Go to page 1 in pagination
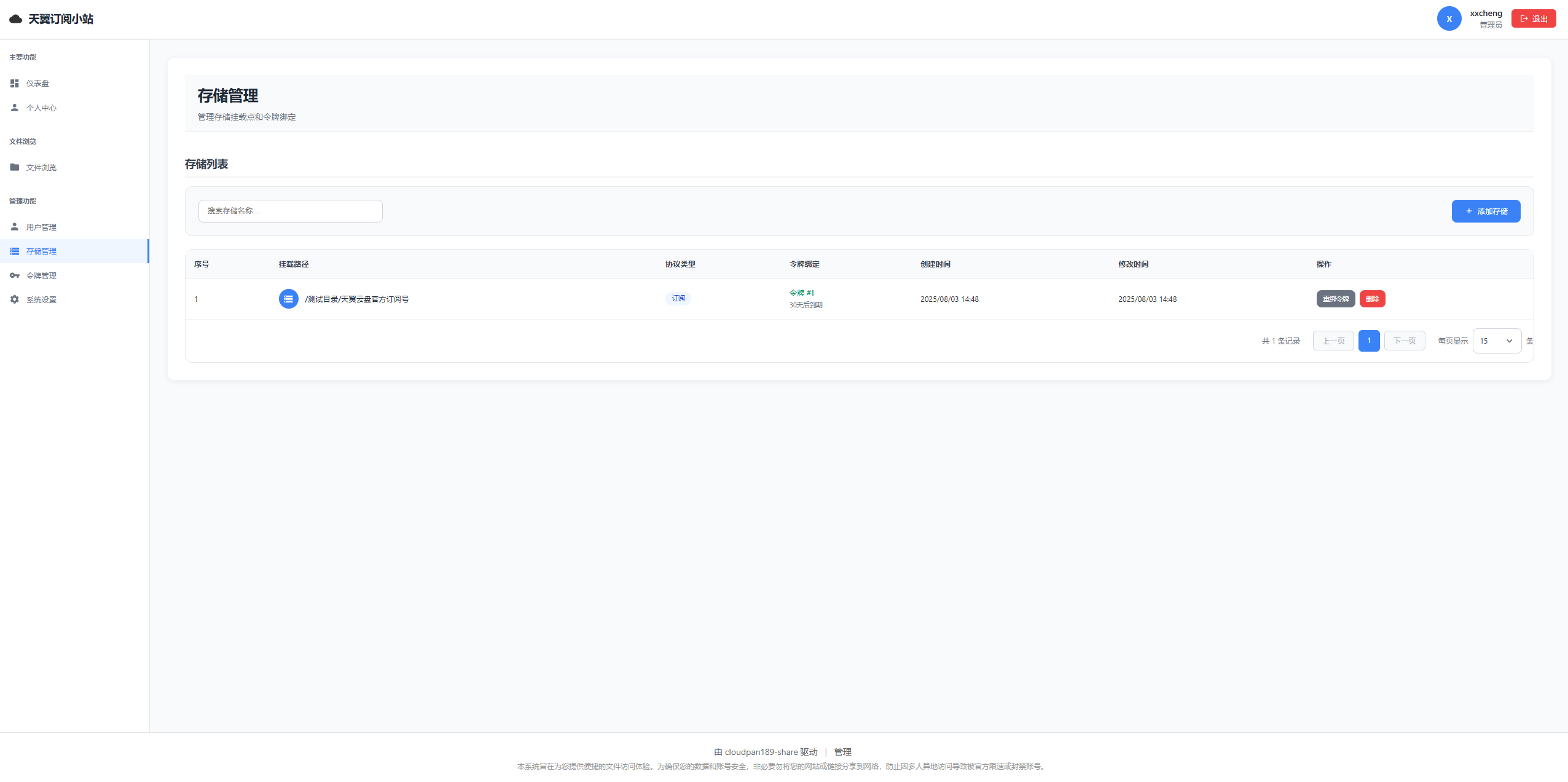This screenshot has width=1568, height=782. coord(1368,341)
